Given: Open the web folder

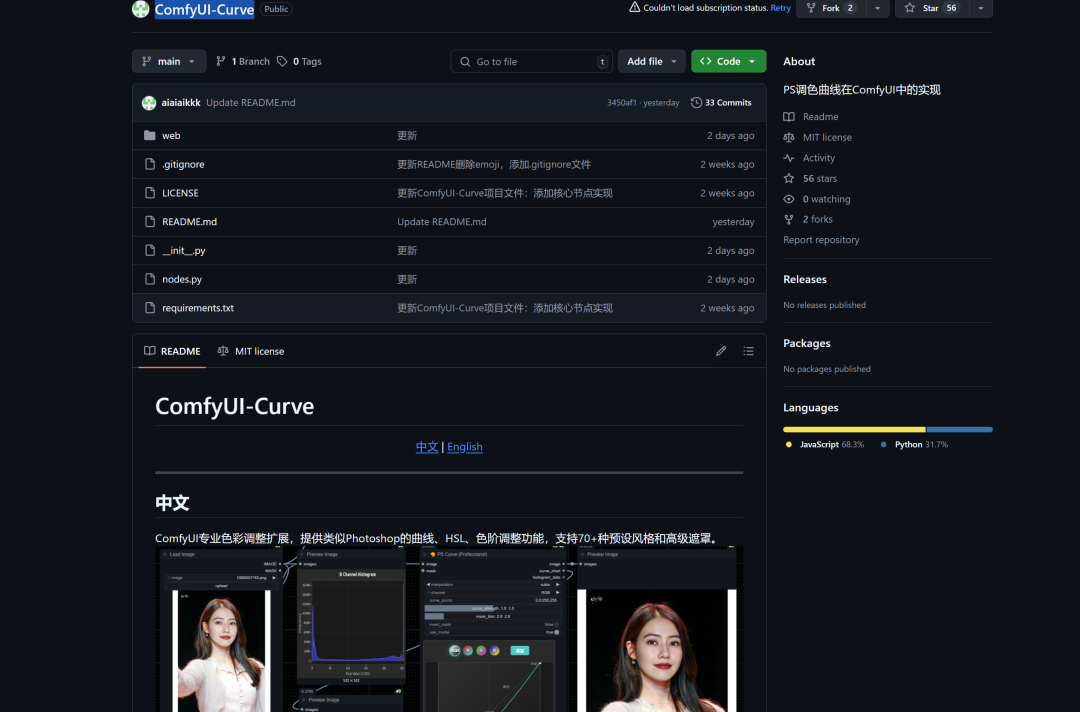Looking at the screenshot, I should [x=171, y=136].
